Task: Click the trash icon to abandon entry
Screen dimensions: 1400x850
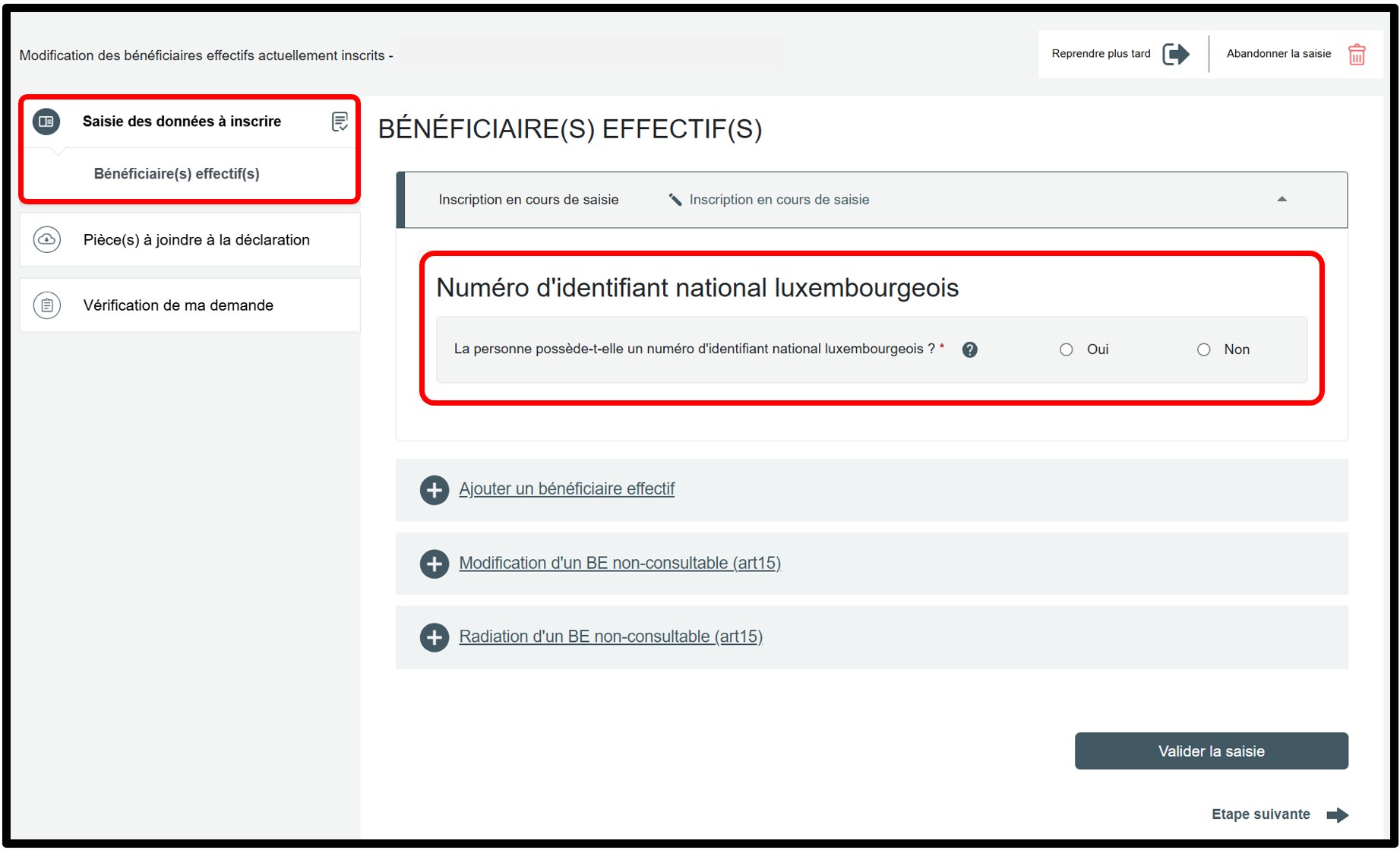Action: (x=1356, y=55)
